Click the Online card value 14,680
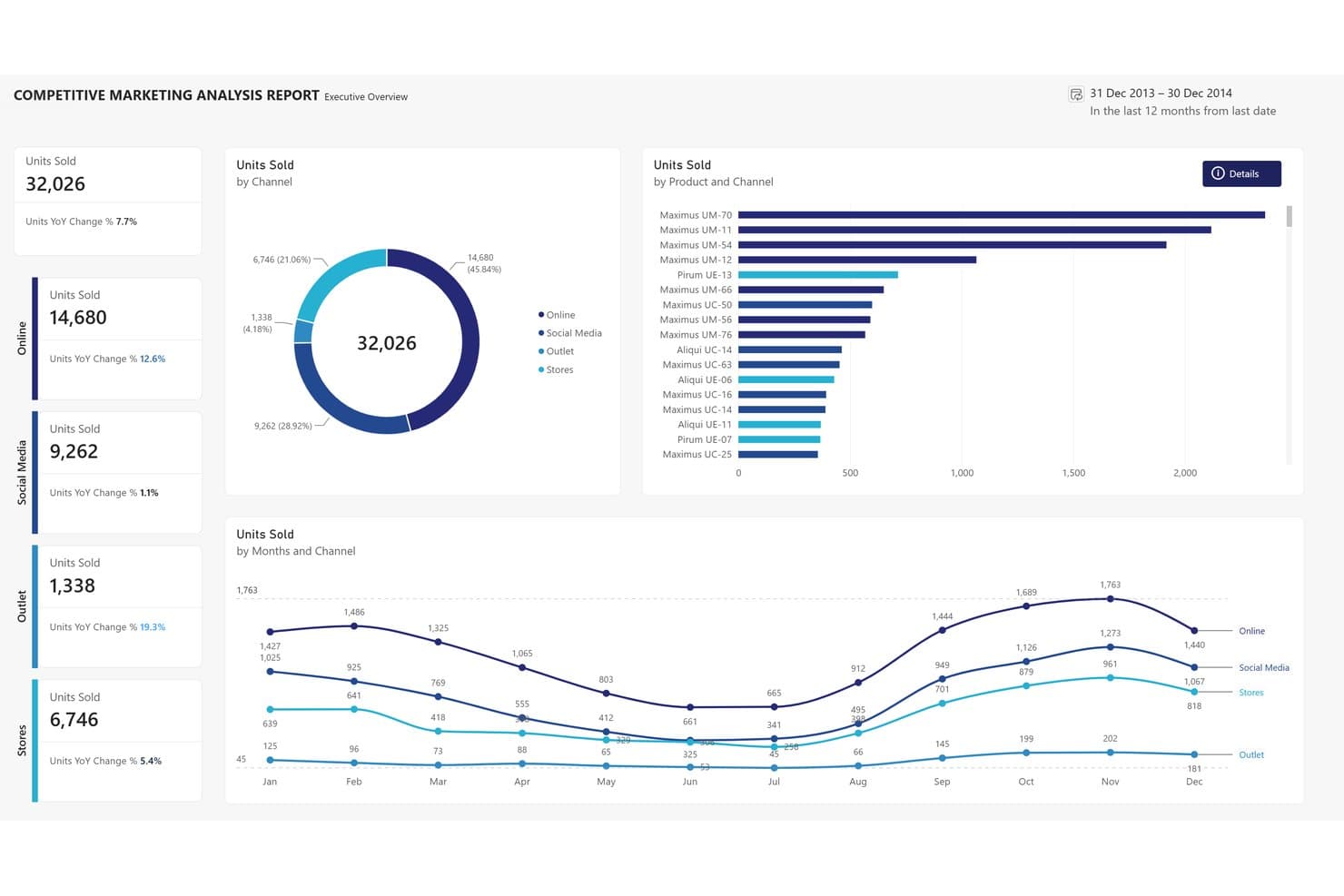 click(x=78, y=318)
